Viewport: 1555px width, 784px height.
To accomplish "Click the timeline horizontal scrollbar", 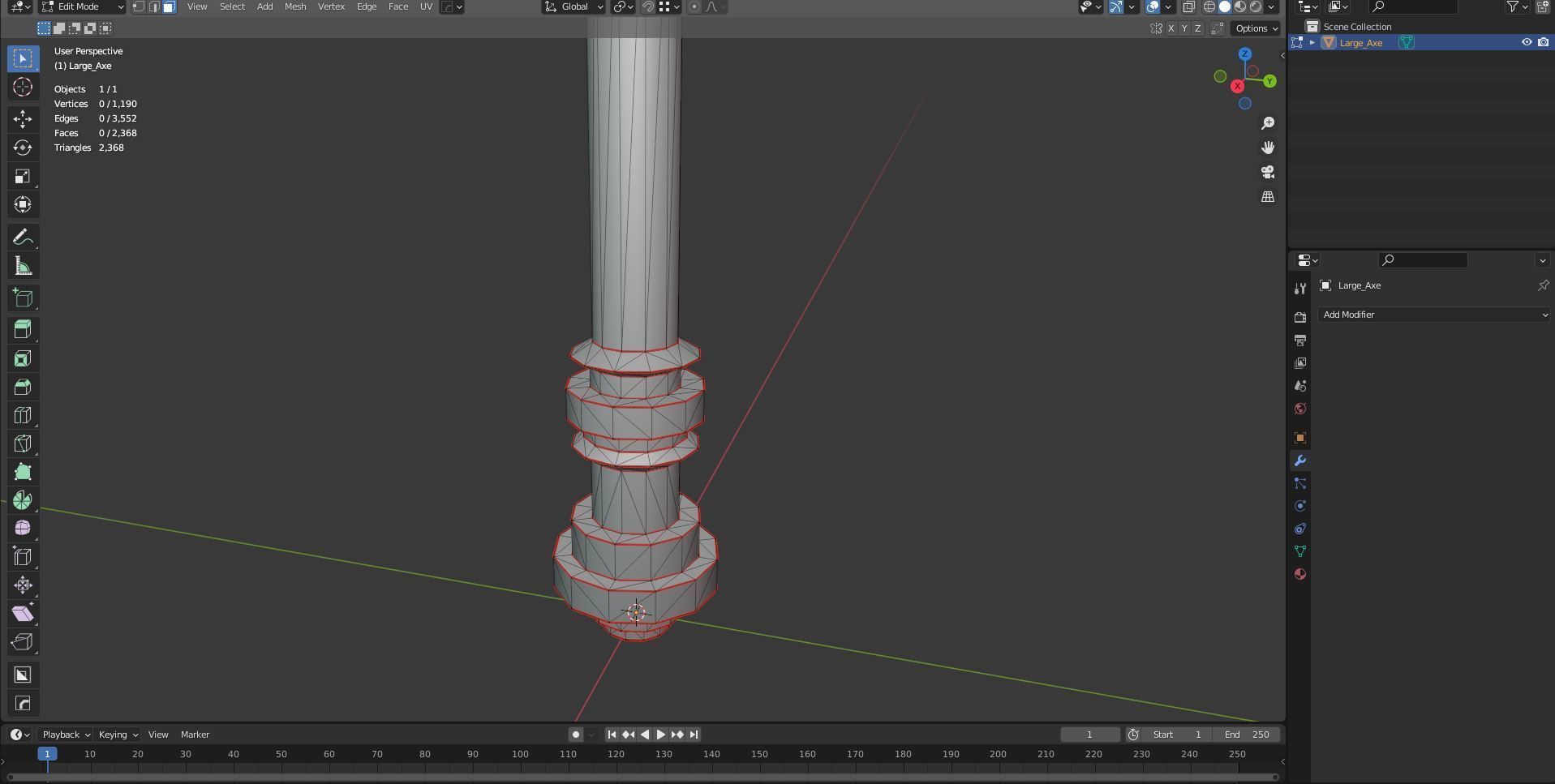I will 643,778.
